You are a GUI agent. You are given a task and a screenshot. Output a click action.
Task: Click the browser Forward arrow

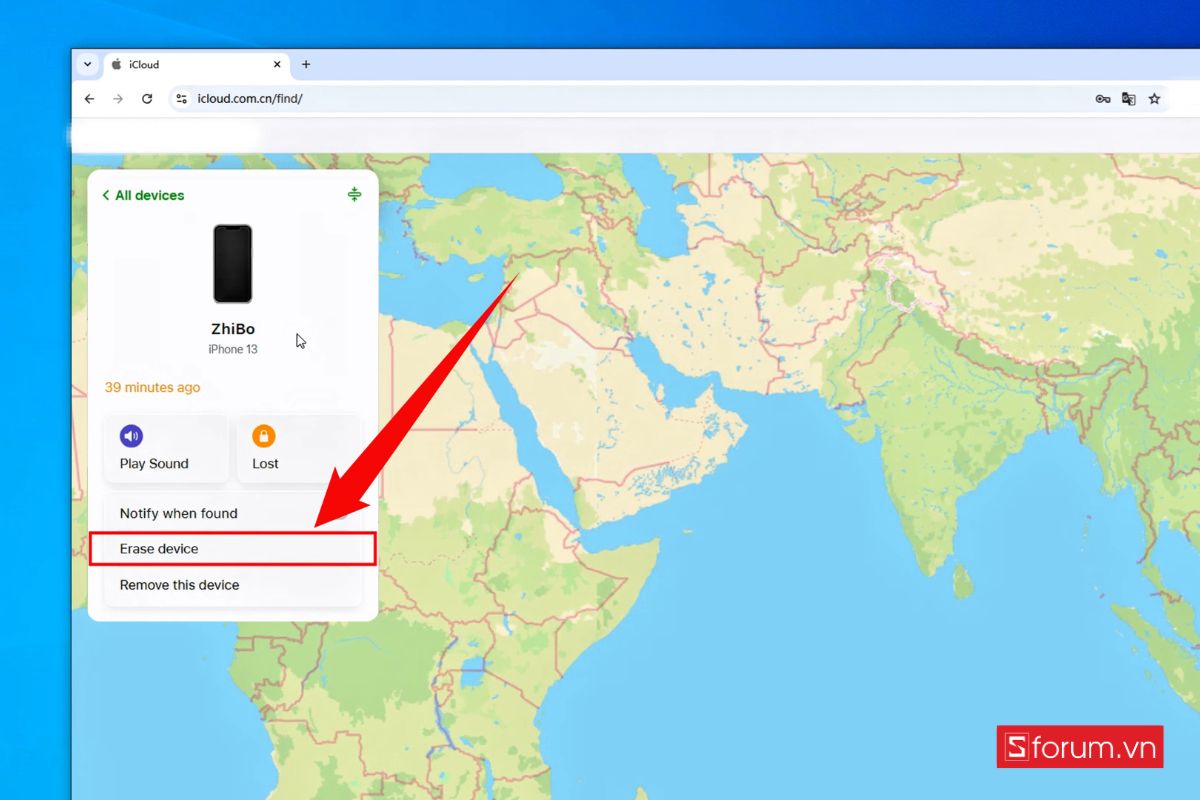pyautogui.click(x=118, y=99)
